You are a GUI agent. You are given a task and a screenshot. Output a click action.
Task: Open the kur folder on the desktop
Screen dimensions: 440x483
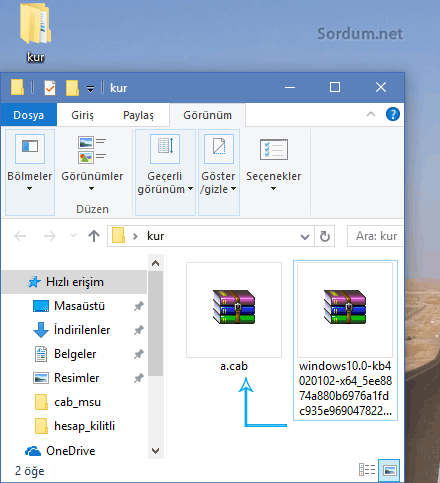tap(35, 33)
